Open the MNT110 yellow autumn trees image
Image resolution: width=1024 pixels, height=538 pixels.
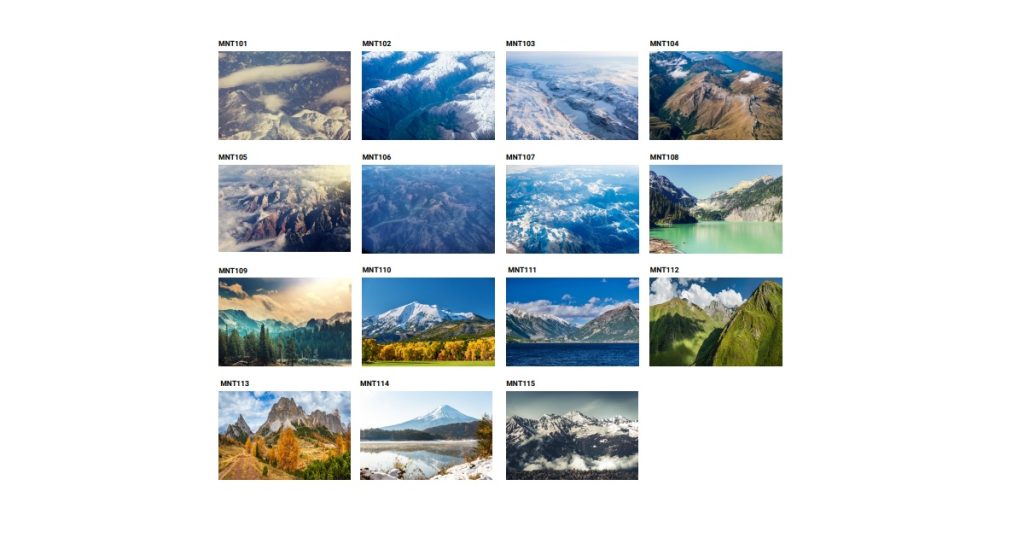428,322
